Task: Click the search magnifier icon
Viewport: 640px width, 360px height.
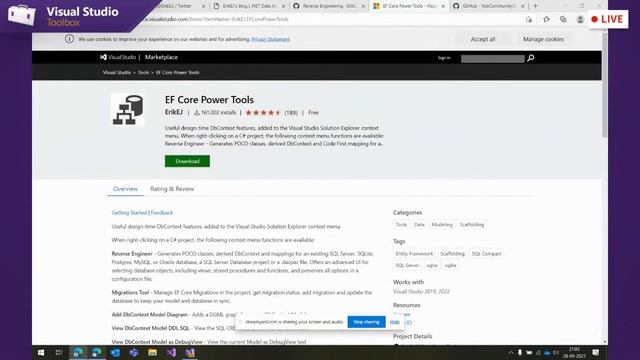Action: [x=531, y=58]
